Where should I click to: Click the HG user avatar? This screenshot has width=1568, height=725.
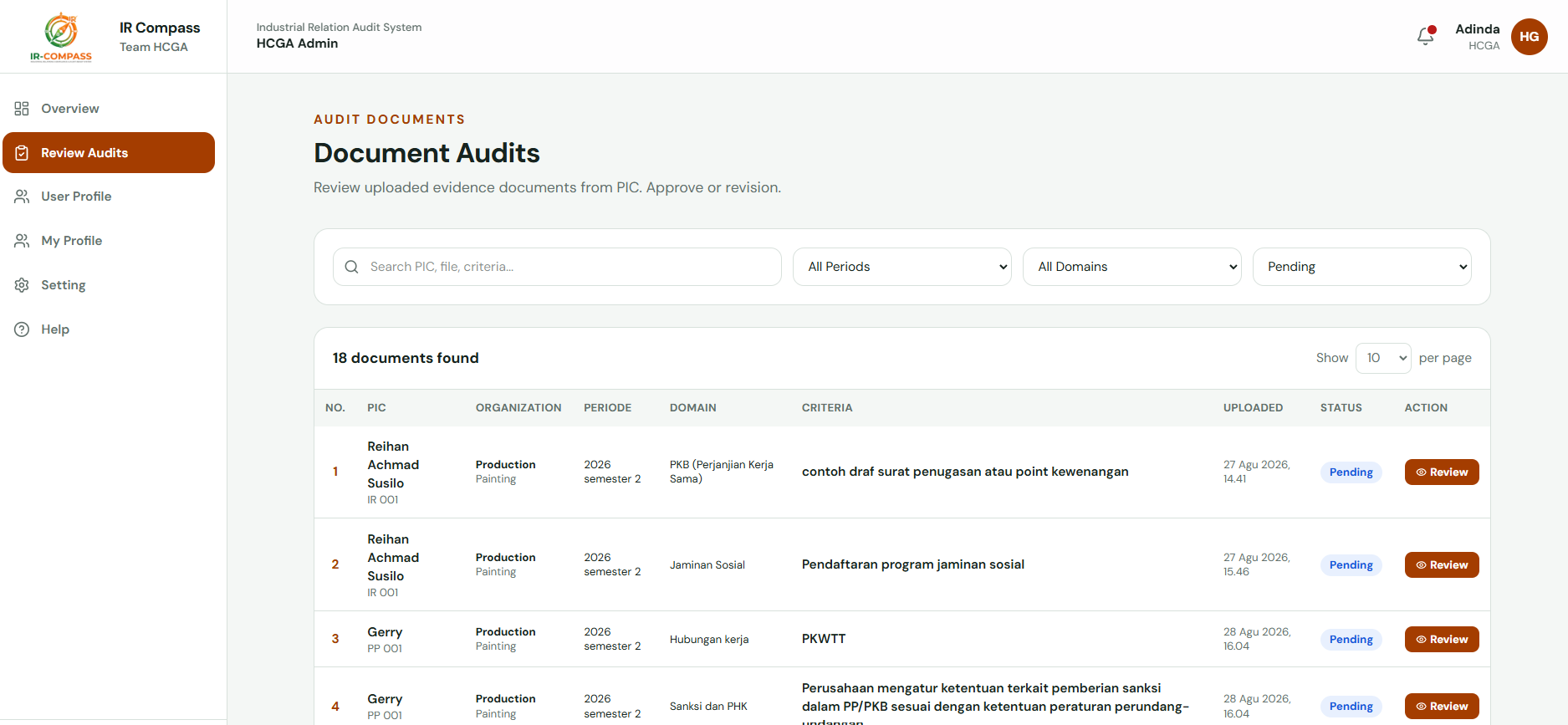click(1529, 37)
